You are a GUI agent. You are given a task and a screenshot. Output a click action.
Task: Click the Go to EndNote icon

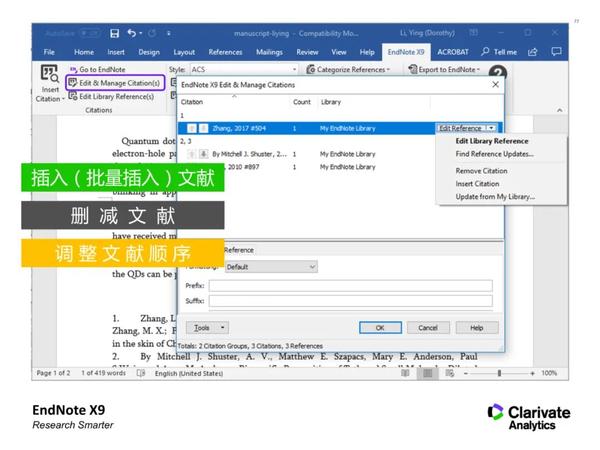click(x=73, y=69)
